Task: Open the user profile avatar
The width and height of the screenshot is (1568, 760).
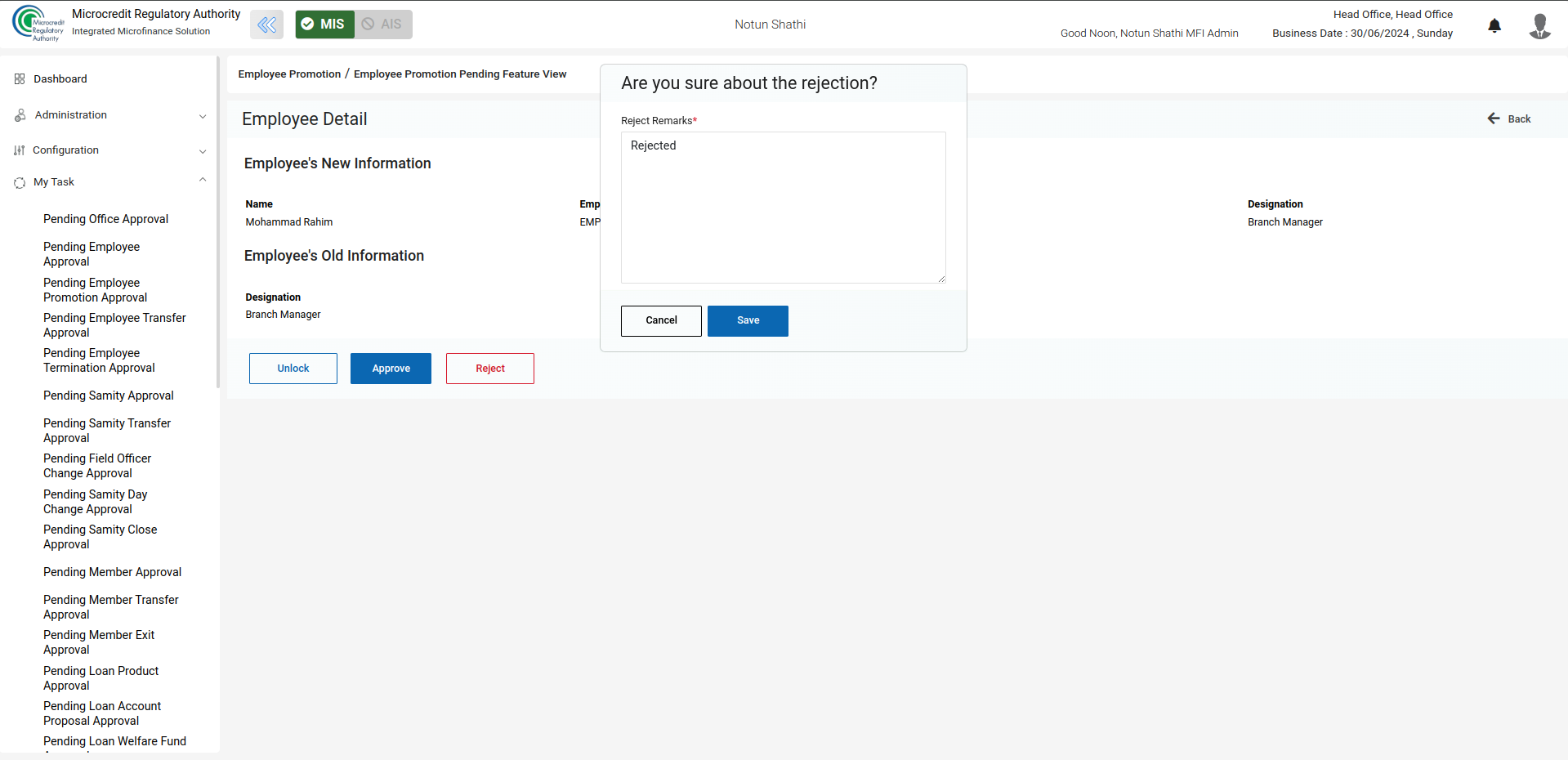Action: tap(1539, 25)
